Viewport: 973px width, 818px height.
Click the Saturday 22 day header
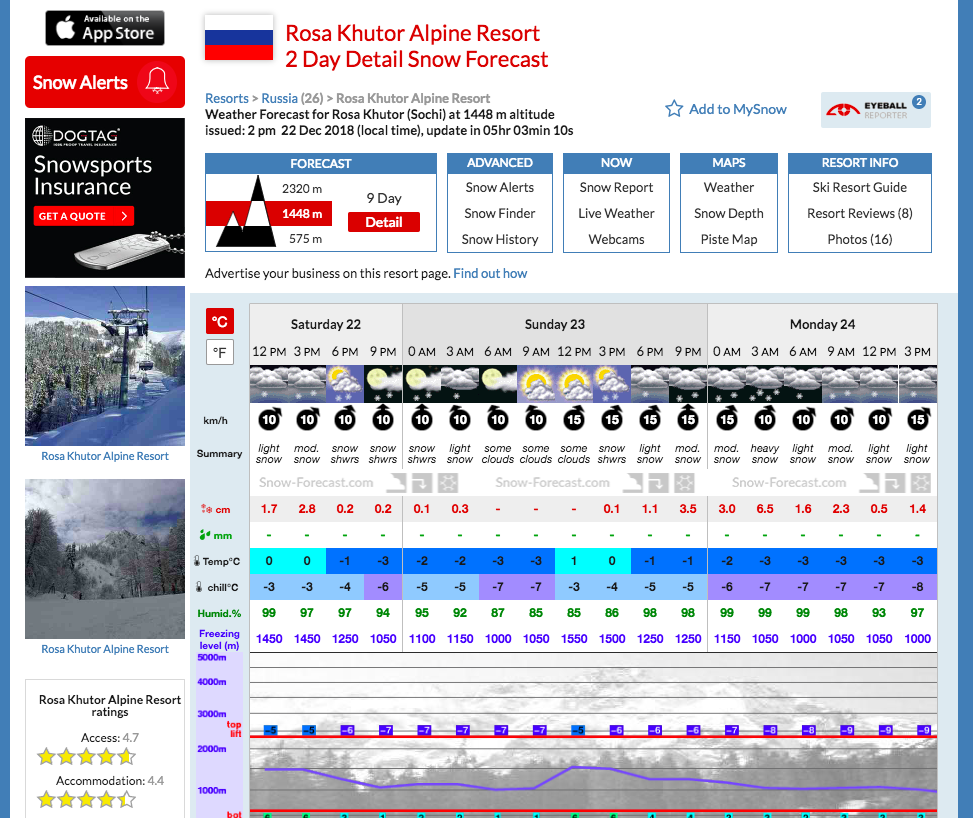[x=326, y=325]
